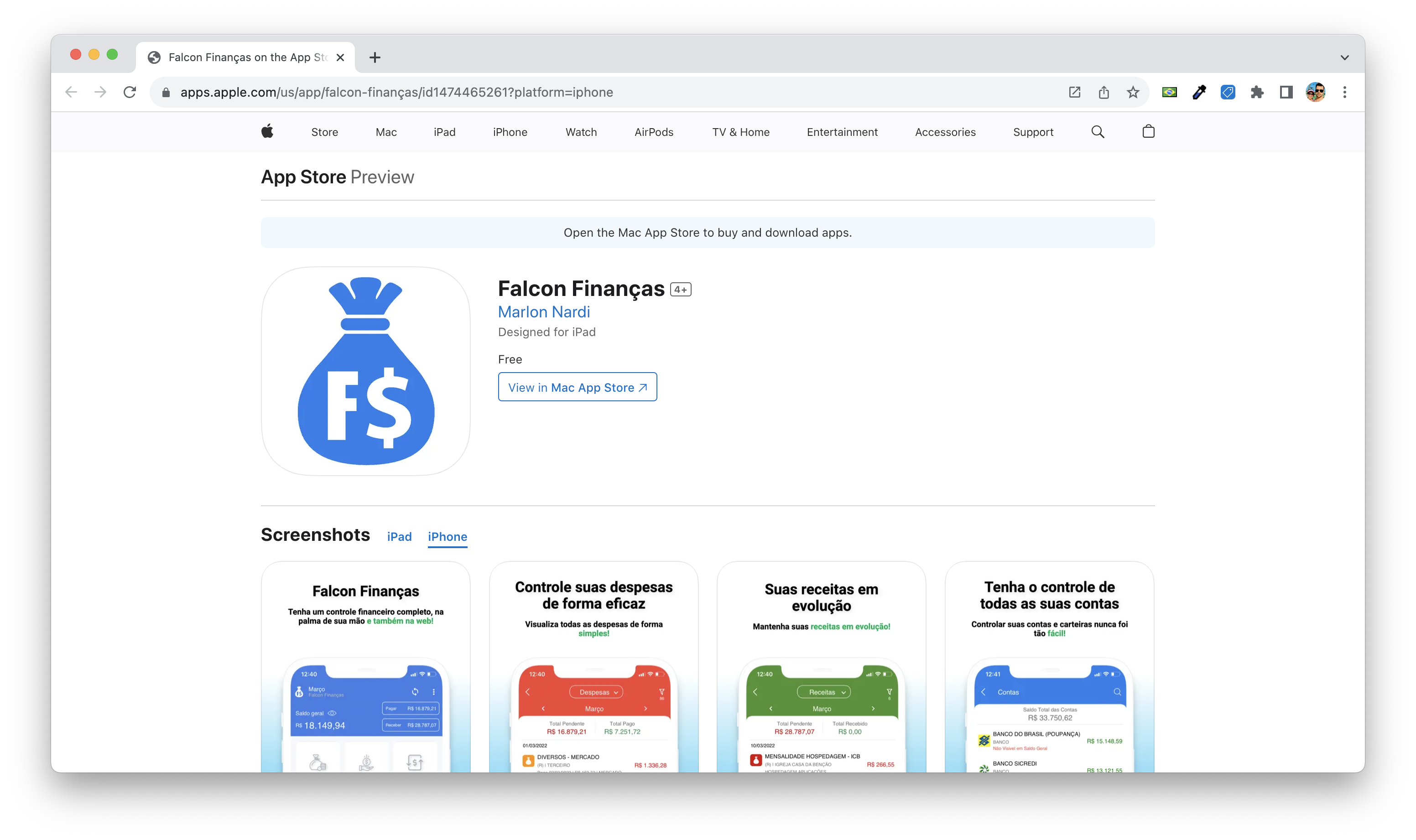Open the iPad navigation menu

(444, 132)
